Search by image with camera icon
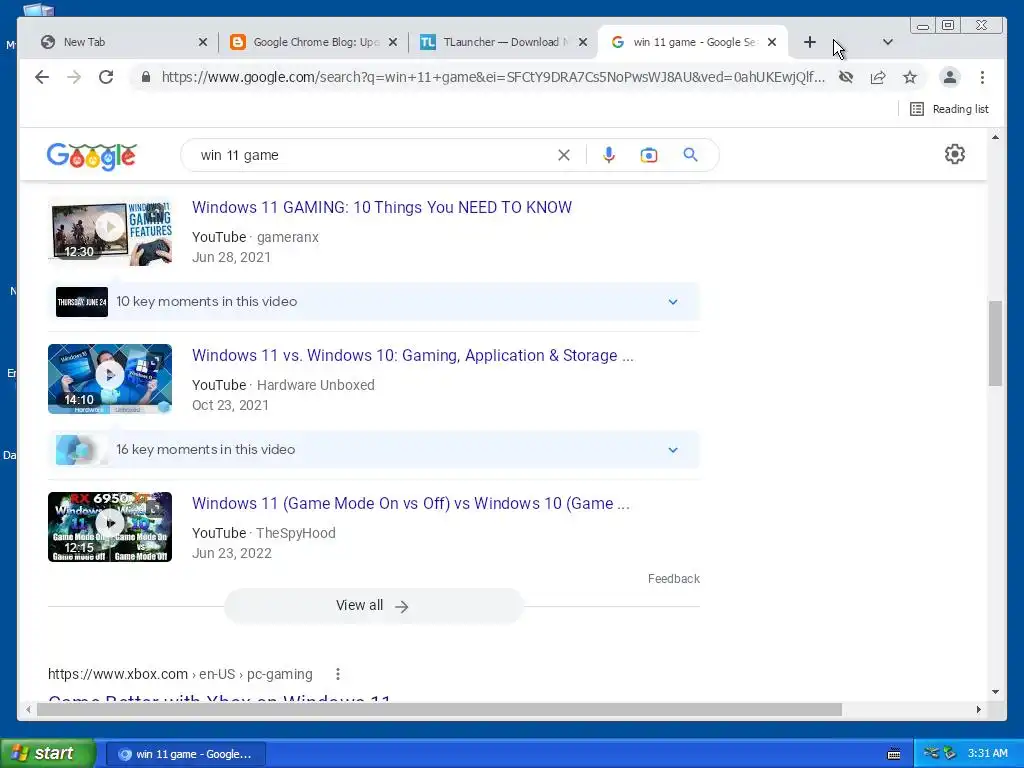This screenshot has height=768, width=1024. click(x=648, y=155)
